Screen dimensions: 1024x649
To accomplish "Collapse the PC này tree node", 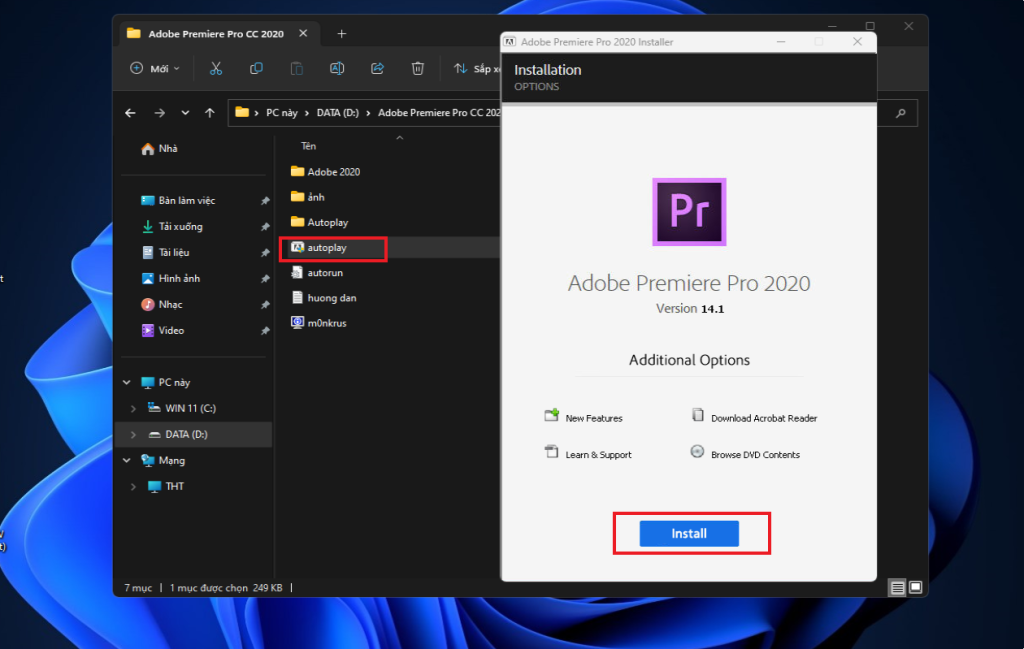I will (x=127, y=383).
